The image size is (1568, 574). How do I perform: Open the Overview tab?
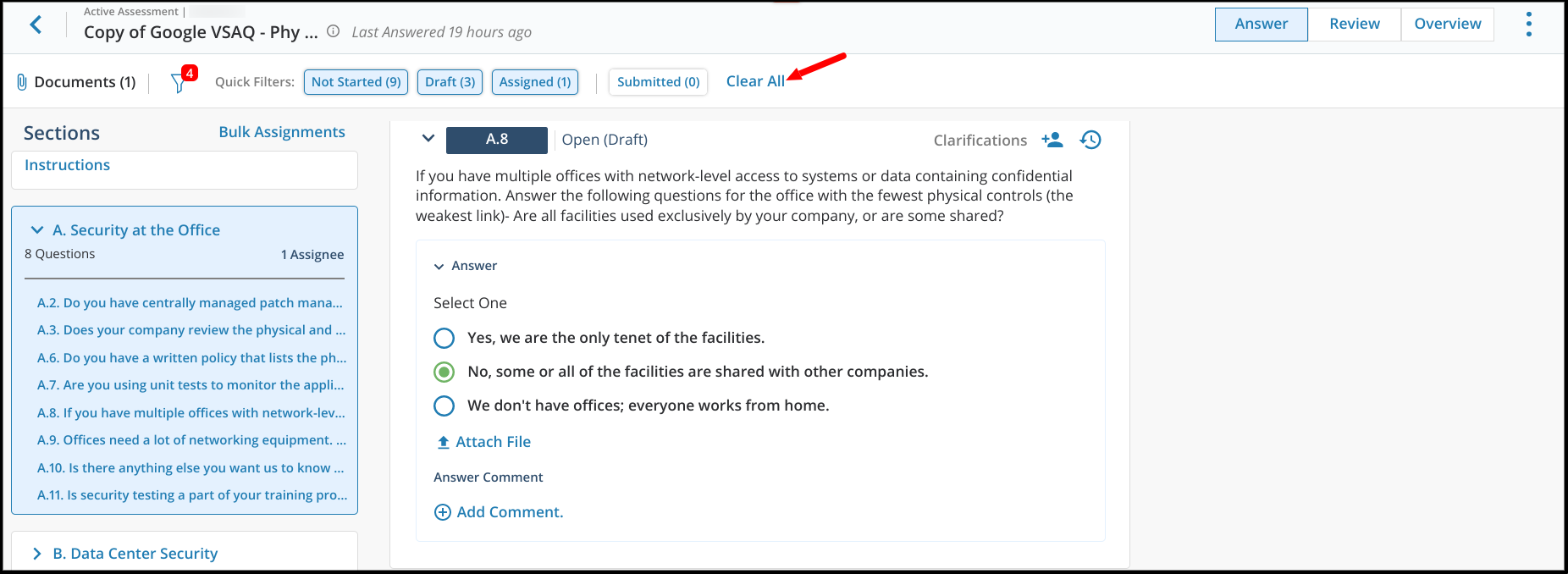(x=1447, y=24)
